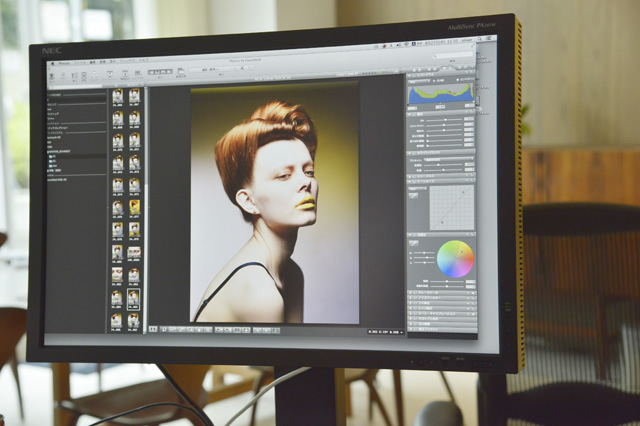Open the Curves channel dropdown
The image size is (640, 426).
pos(418,189)
